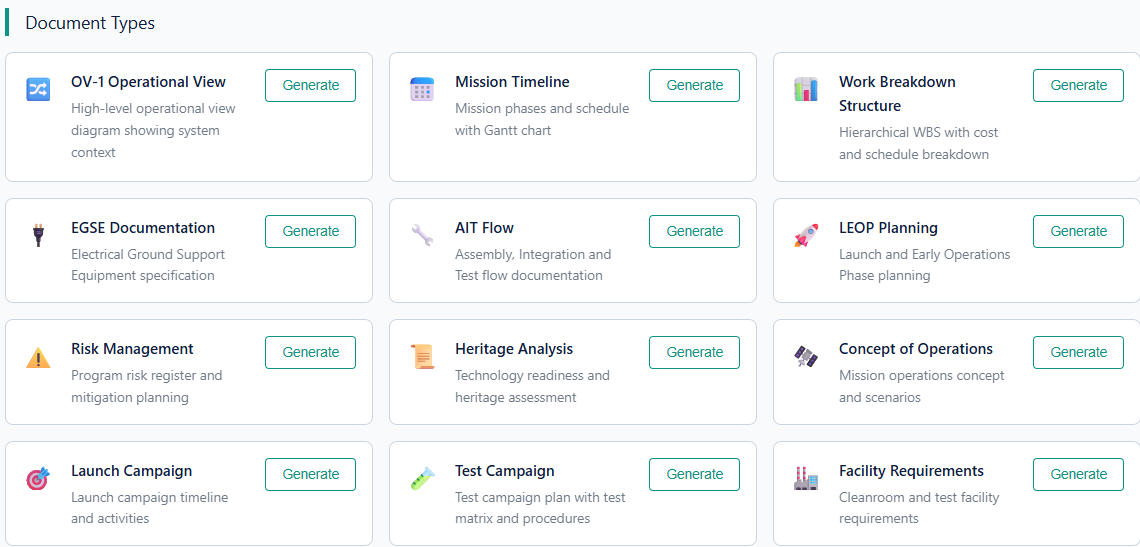The height and width of the screenshot is (547, 1140).
Task: Generate the EGSE Documentation
Action: [x=310, y=231]
